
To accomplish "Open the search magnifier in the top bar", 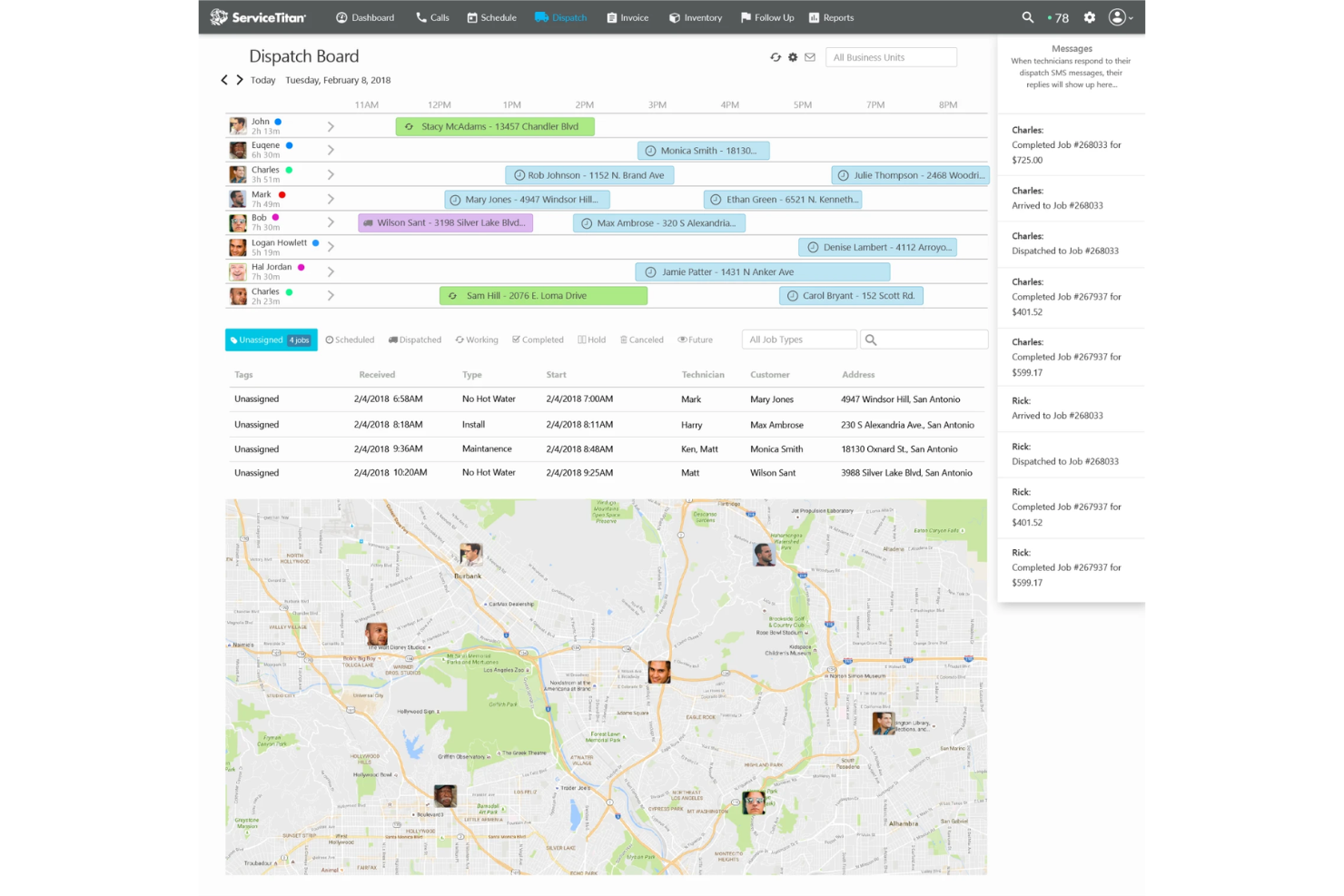I will 1027,16.
